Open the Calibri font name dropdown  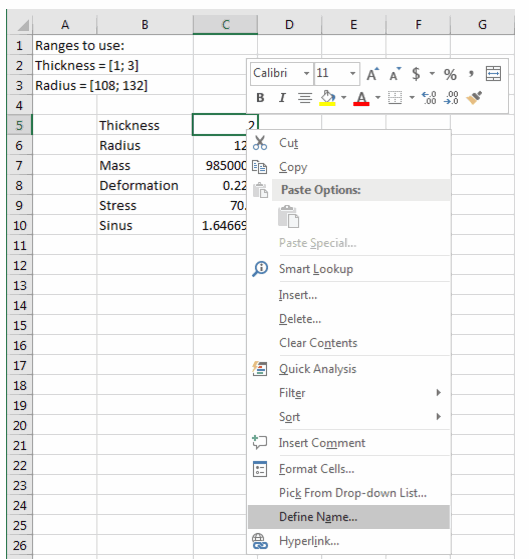[x=306, y=74]
